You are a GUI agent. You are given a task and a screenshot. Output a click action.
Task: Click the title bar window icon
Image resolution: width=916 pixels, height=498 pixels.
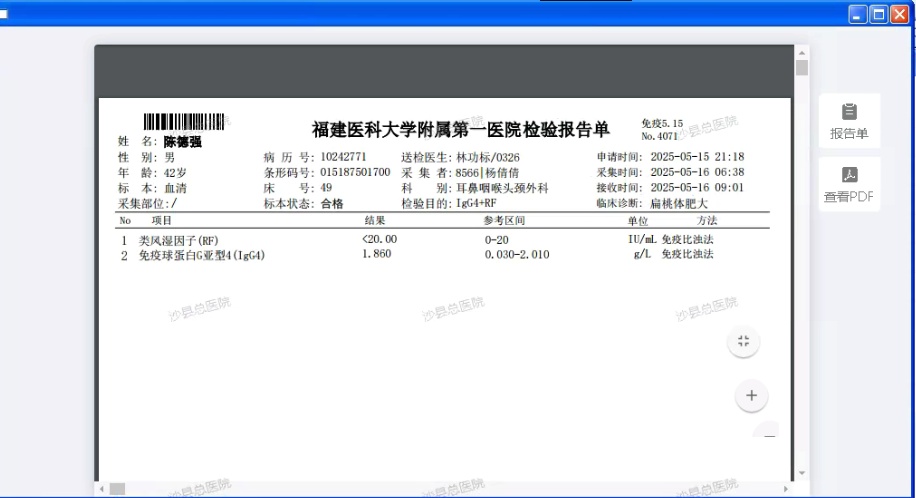4,13
